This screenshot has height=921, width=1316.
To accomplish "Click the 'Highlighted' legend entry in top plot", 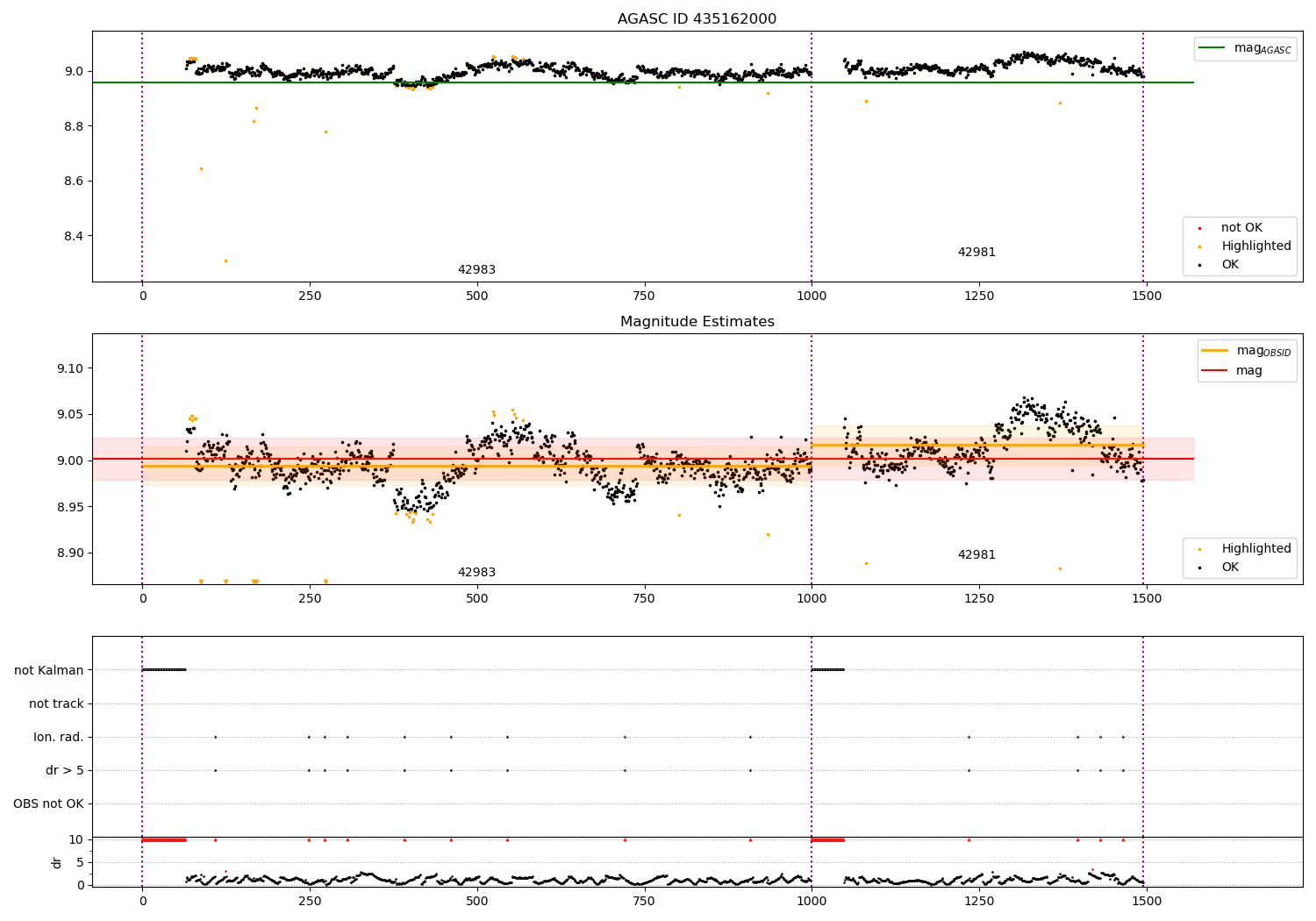I will [x=1244, y=246].
